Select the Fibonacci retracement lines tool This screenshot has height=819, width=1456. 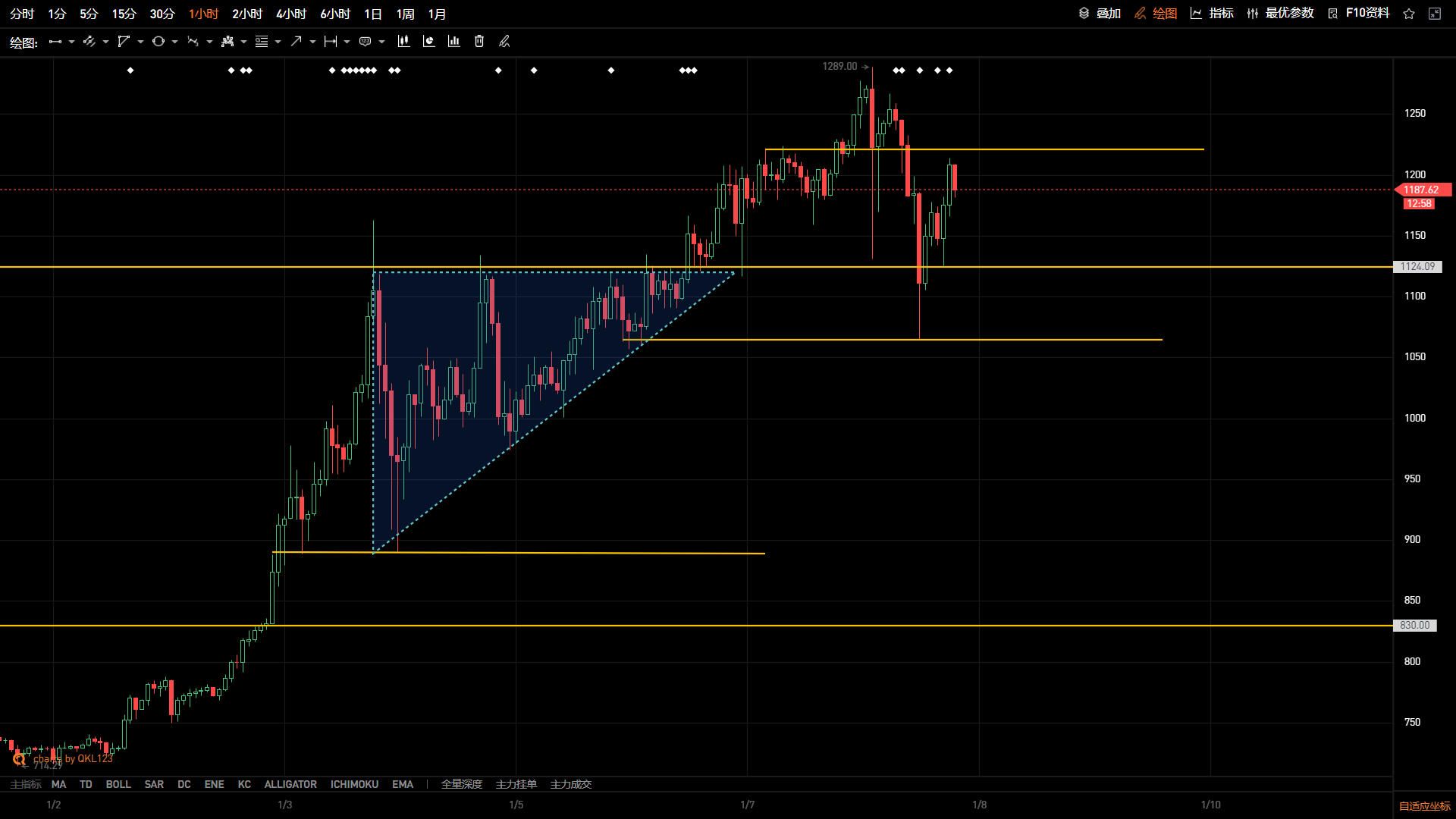tap(262, 42)
